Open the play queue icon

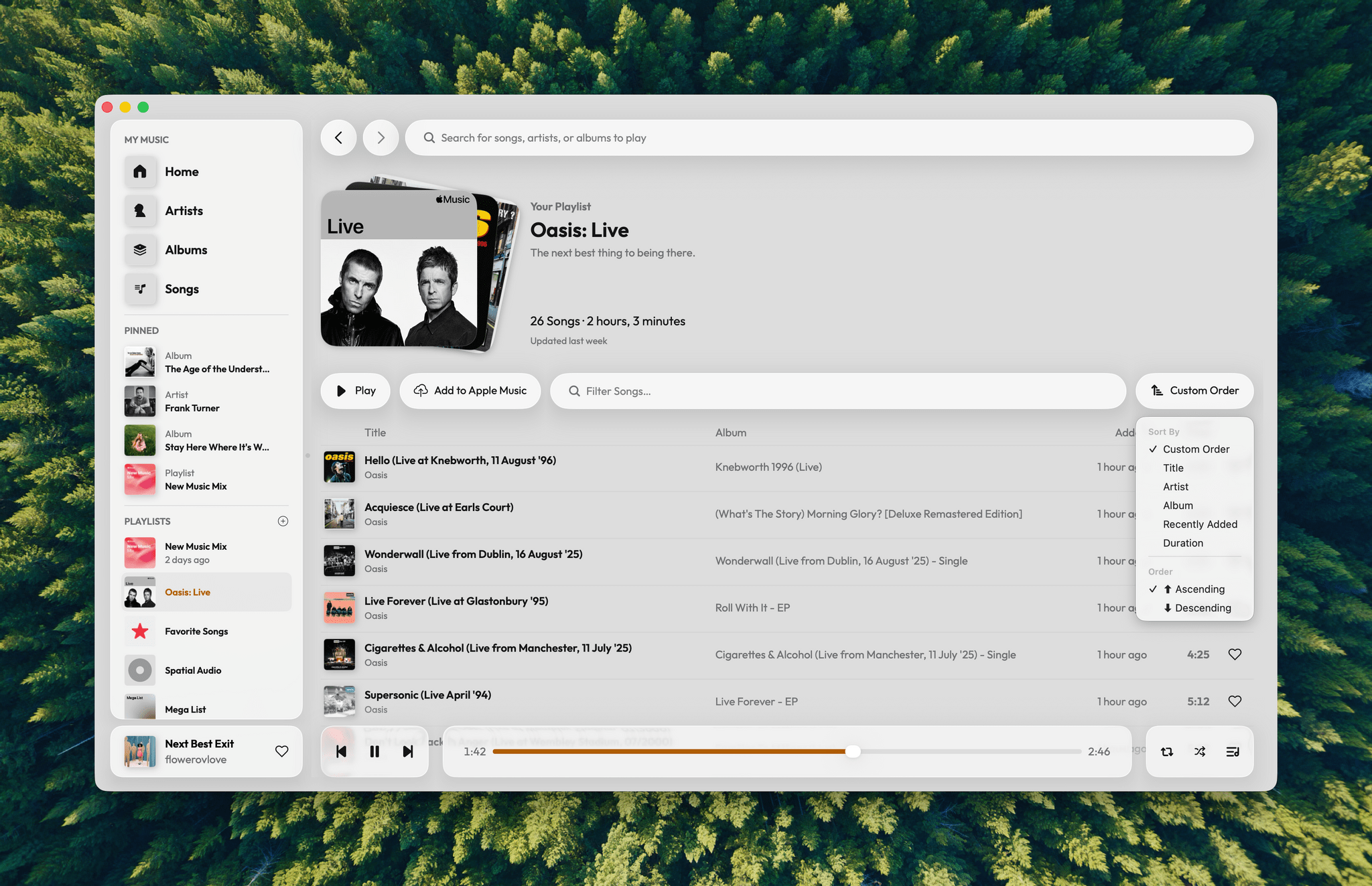point(1233,751)
